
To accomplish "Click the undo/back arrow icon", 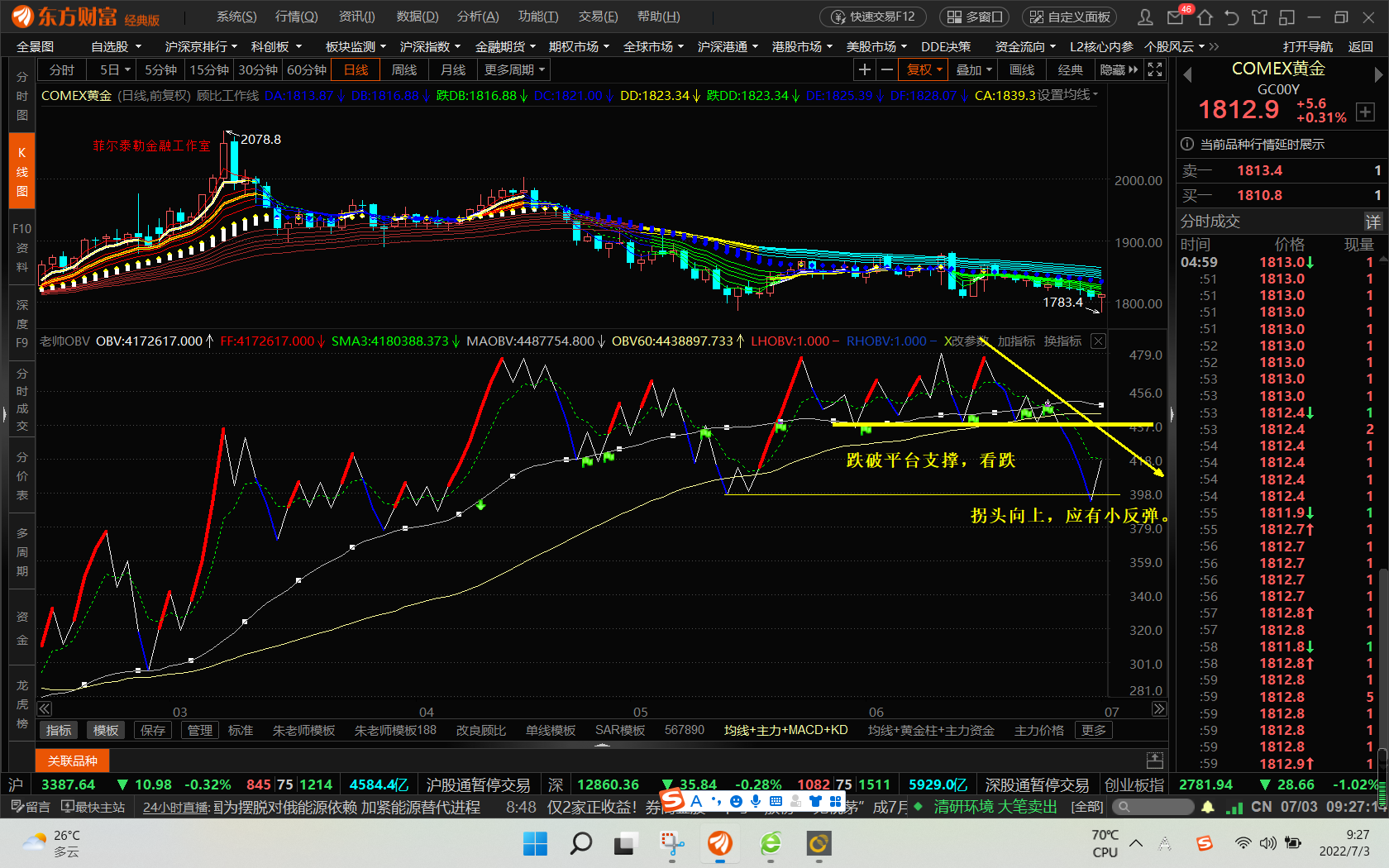I will click(1232, 17).
